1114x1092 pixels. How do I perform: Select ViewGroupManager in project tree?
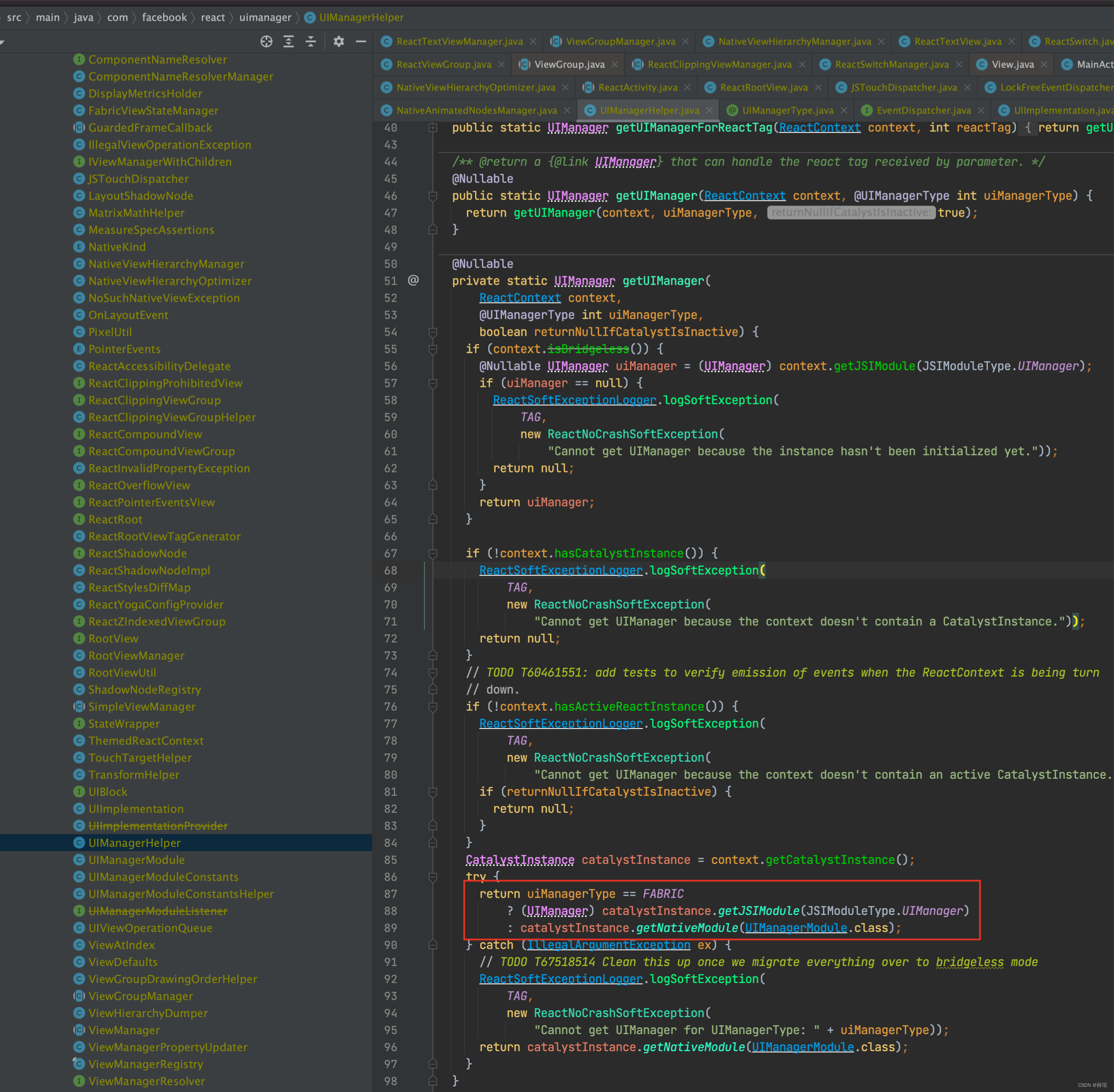(x=140, y=996)
